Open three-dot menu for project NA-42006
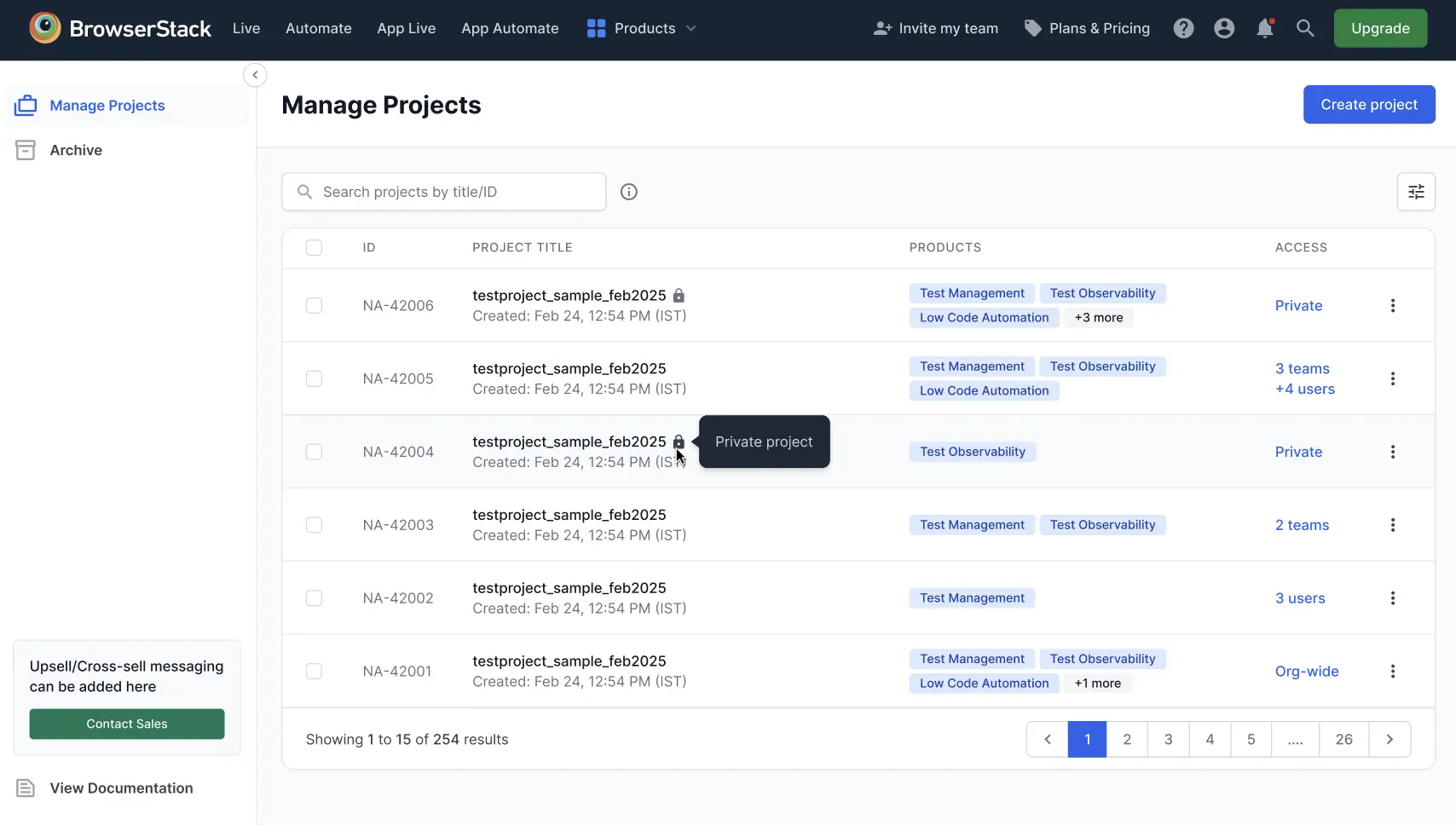The height and width of the screenshot is (825, 1456). click(x=1393, y=306)
